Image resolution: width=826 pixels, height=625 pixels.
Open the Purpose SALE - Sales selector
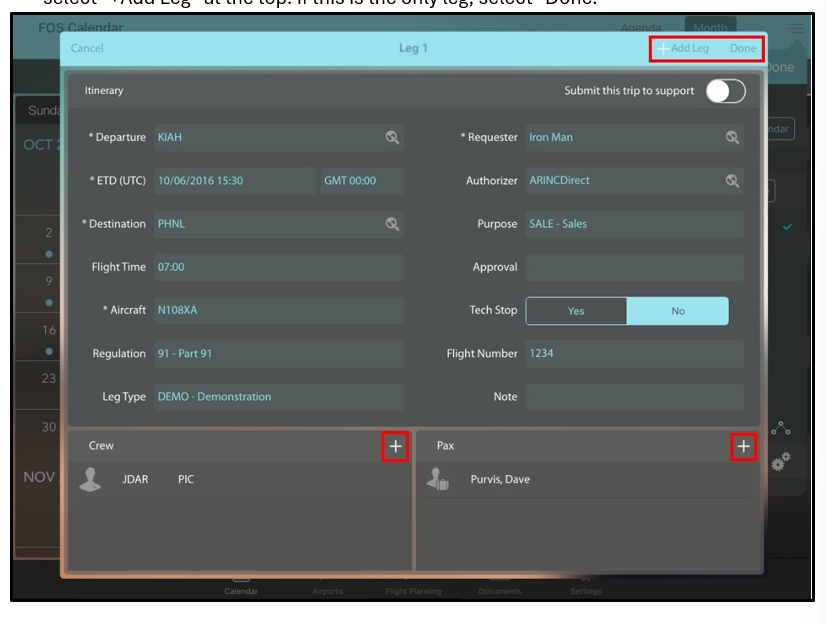point(634,224)
